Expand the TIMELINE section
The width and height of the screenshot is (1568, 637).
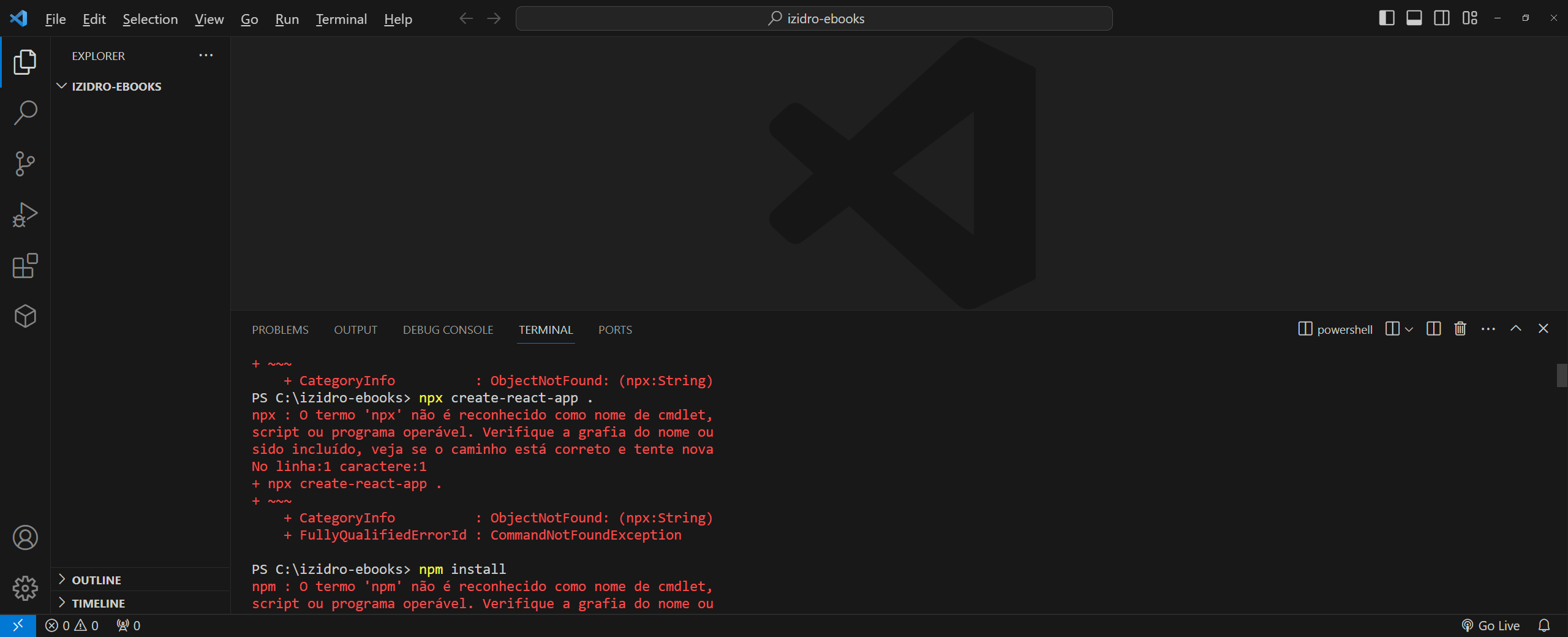pyautogui.click(x=98, y=603)
